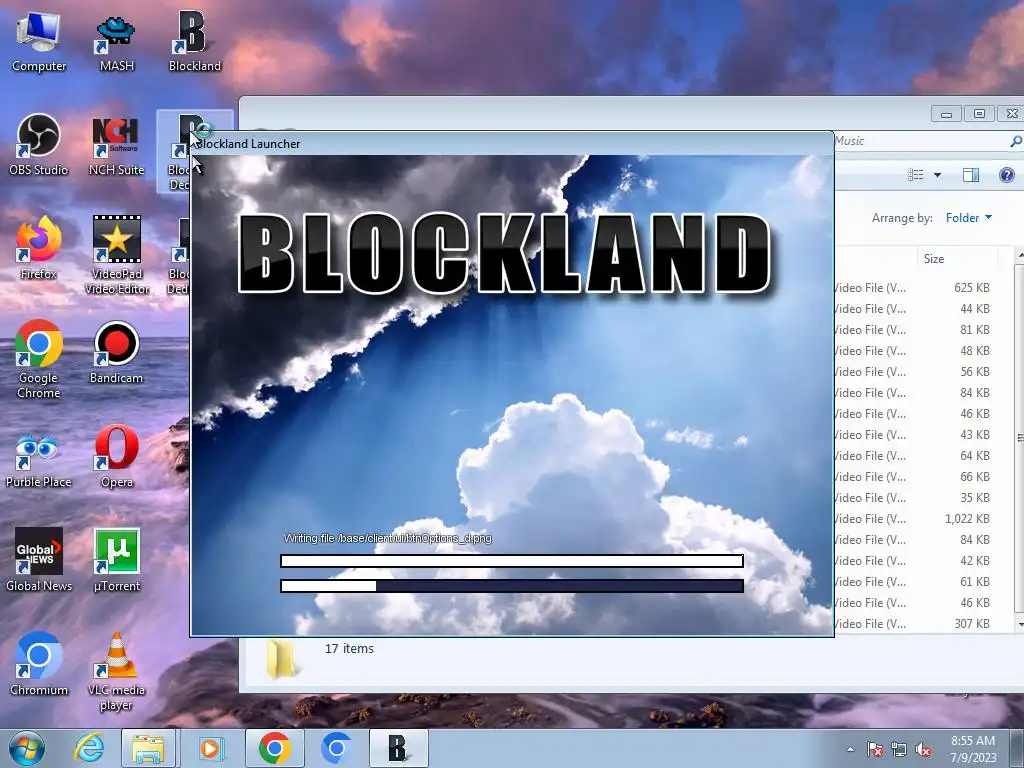Click the taskbar clock showing 8:55 AM
This screenshot has height=768, width=1024.
pos(973,749)
